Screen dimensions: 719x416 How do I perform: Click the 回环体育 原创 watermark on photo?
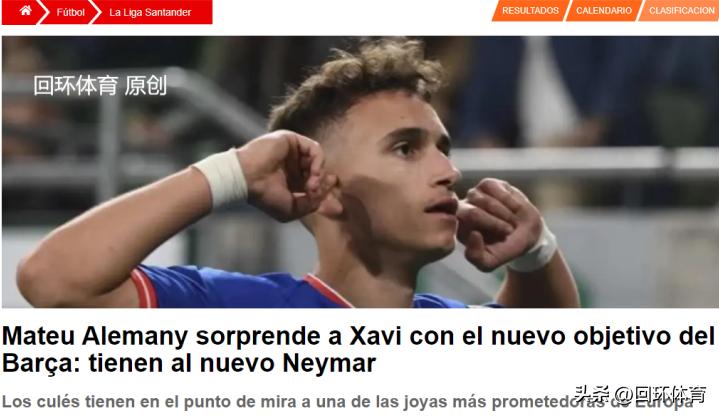tap(100, 86)
